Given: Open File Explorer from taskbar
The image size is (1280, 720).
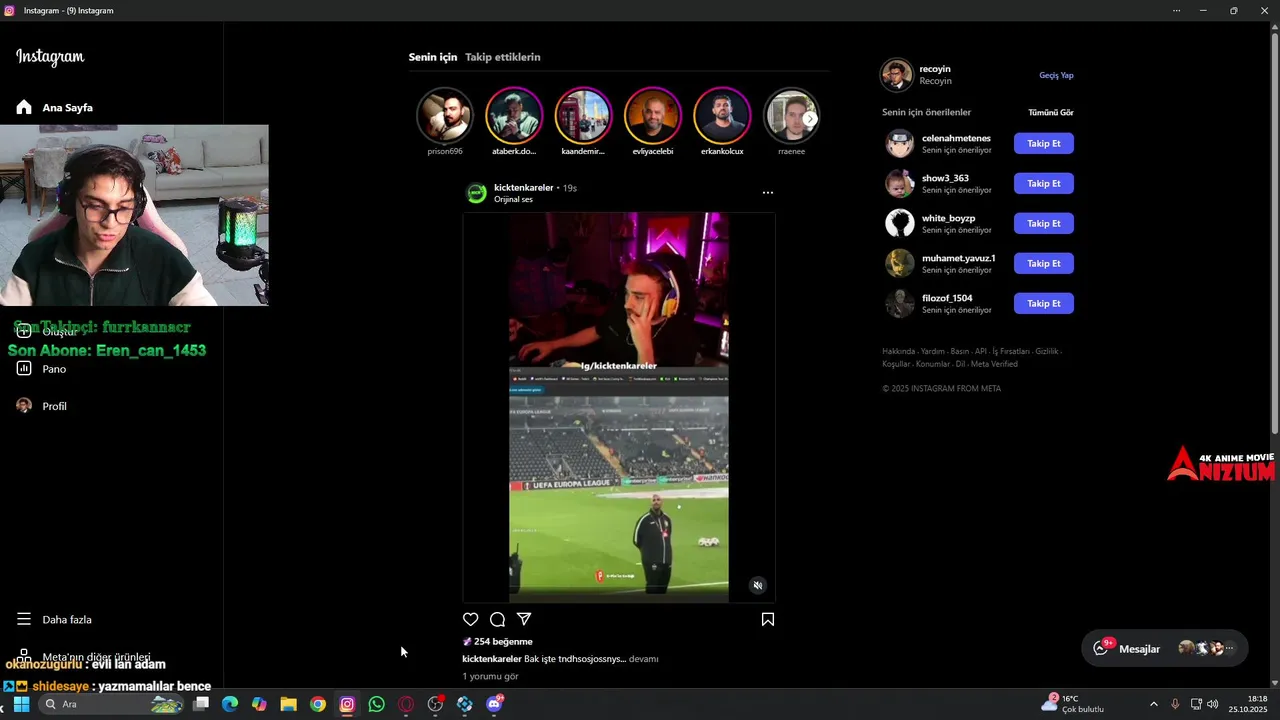Looking at the screenshot, I should (288, 704).
